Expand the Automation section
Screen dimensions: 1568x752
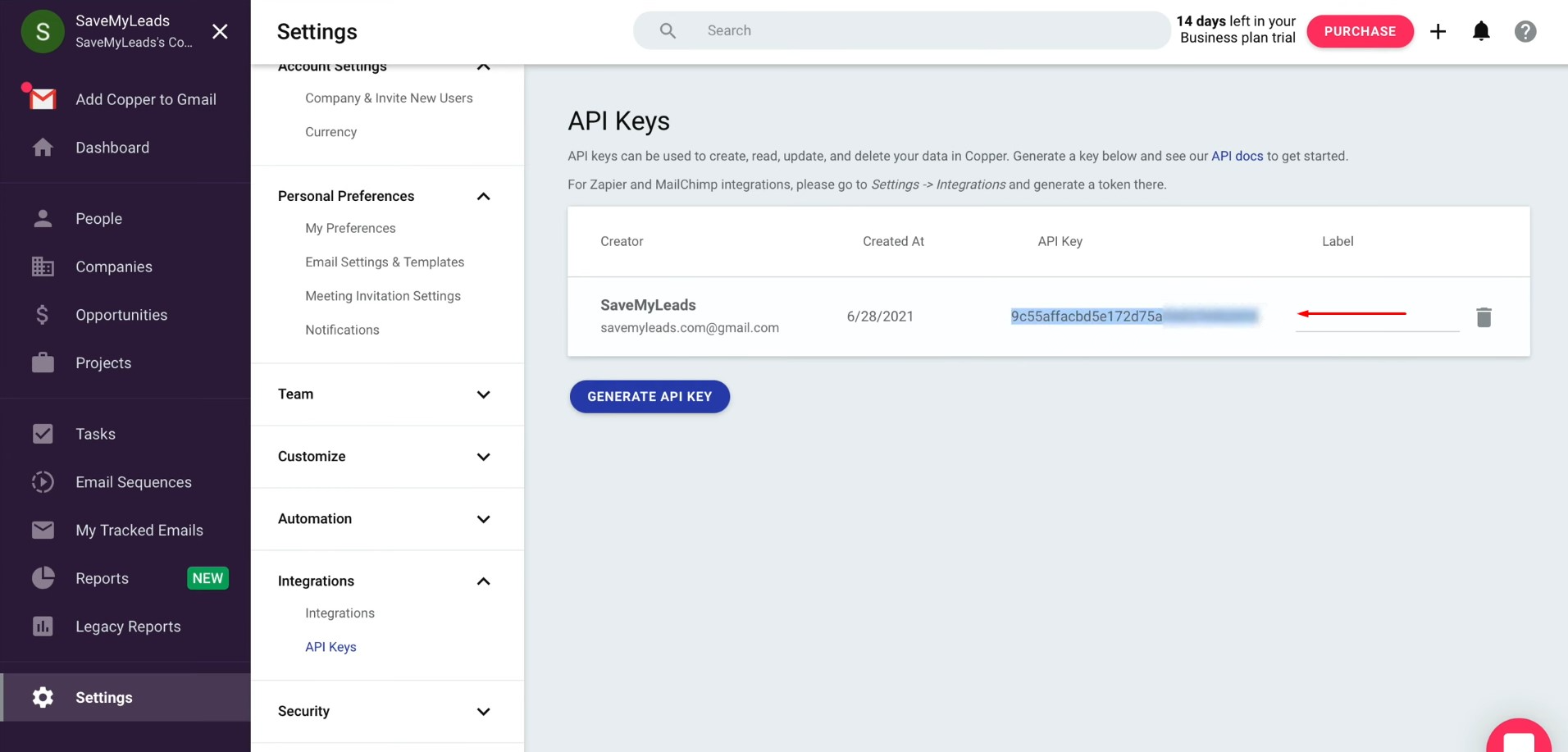(x=483, y=519)
